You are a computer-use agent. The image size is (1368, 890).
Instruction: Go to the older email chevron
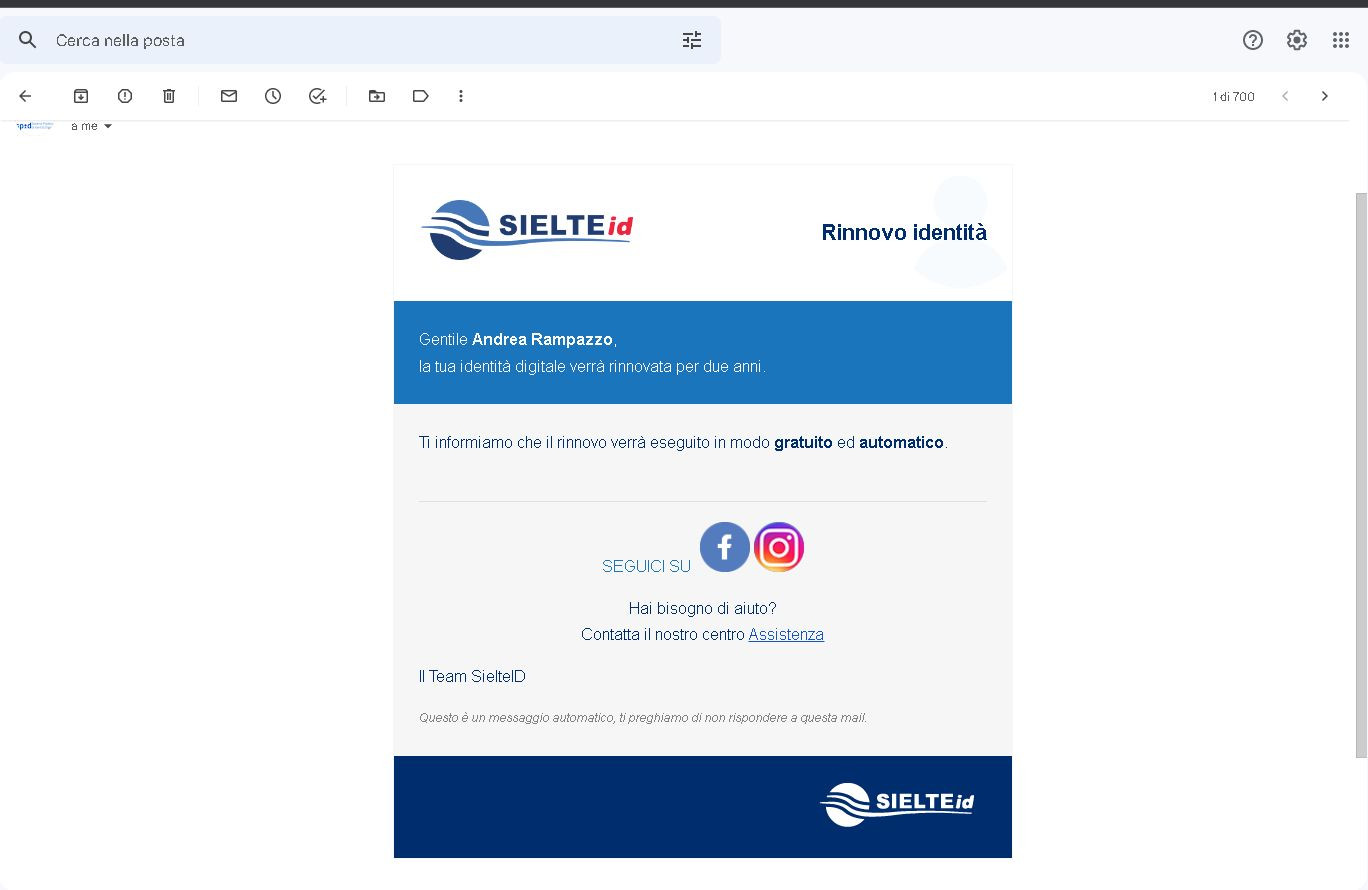pos(1325,96)
